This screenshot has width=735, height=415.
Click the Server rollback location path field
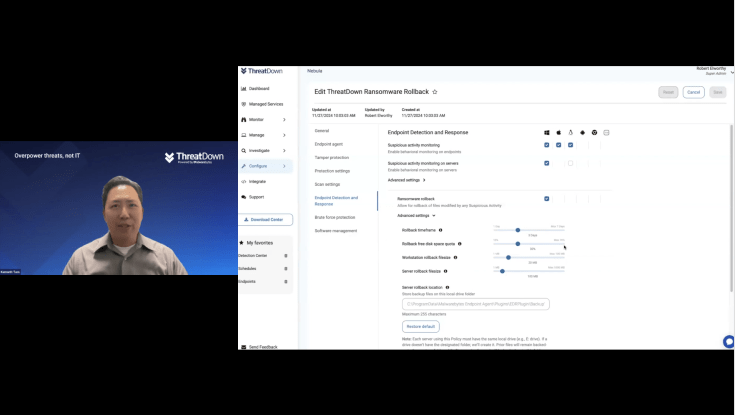476,304
